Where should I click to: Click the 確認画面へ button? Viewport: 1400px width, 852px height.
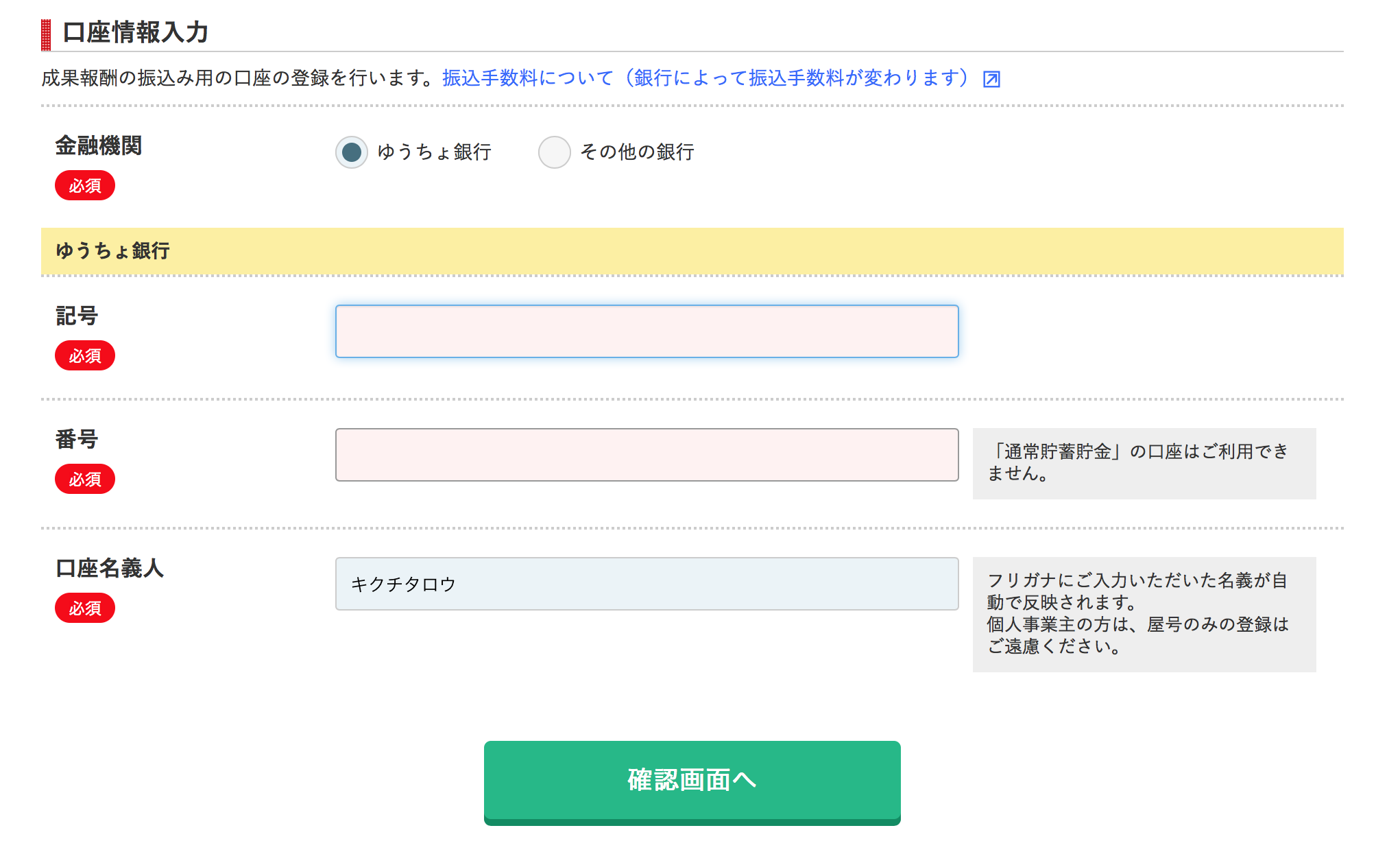[692, 782]
